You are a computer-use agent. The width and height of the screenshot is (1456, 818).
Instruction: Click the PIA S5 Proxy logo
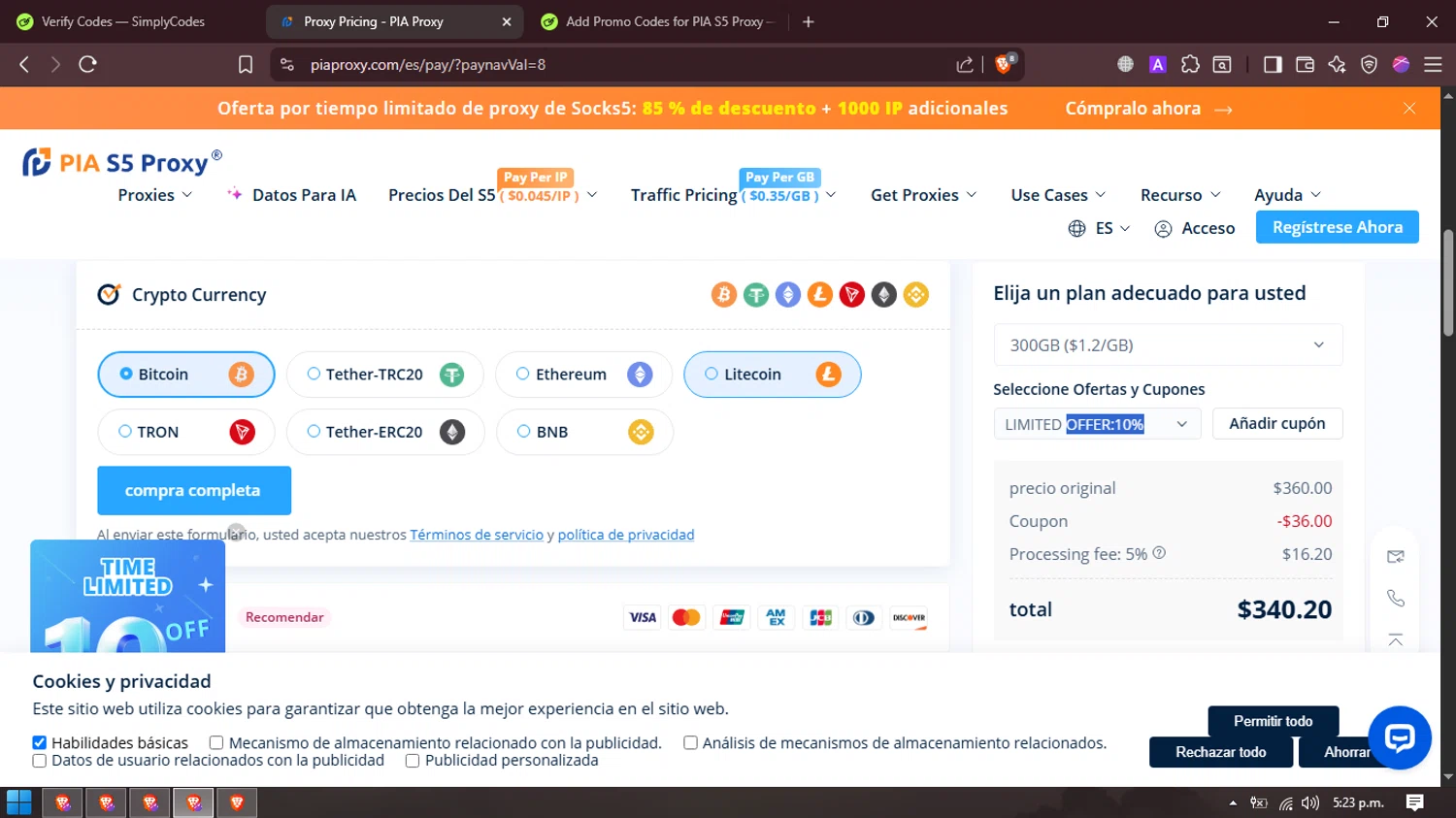(x=122, y=162)
